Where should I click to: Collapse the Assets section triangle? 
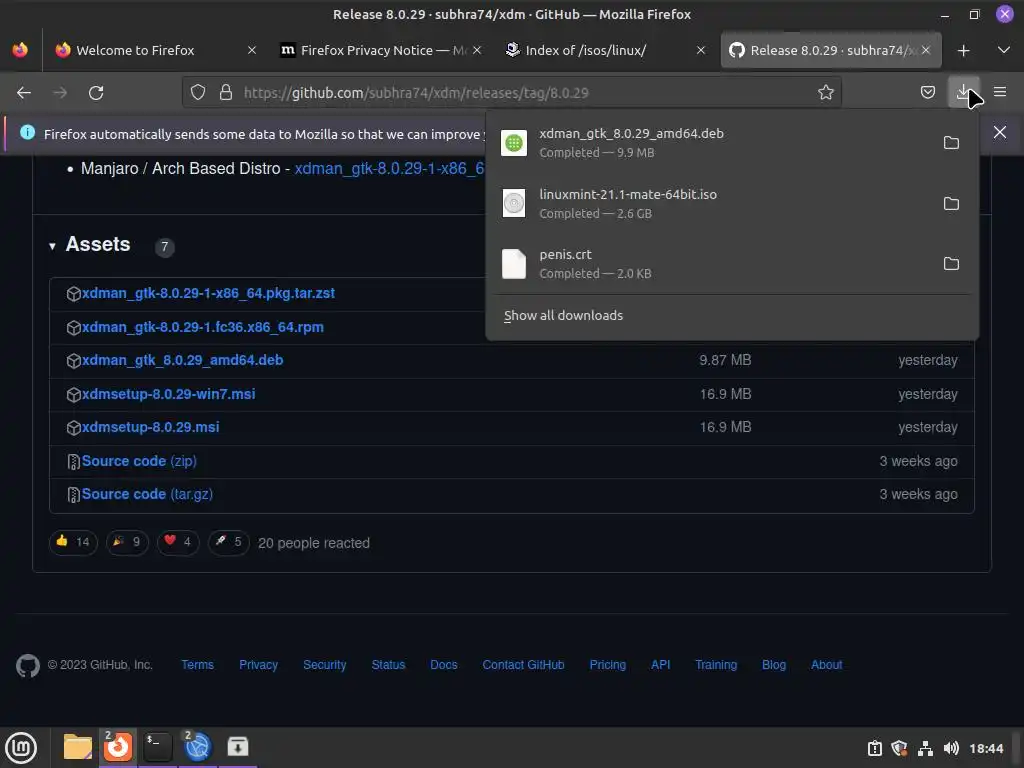coord(52,246)
